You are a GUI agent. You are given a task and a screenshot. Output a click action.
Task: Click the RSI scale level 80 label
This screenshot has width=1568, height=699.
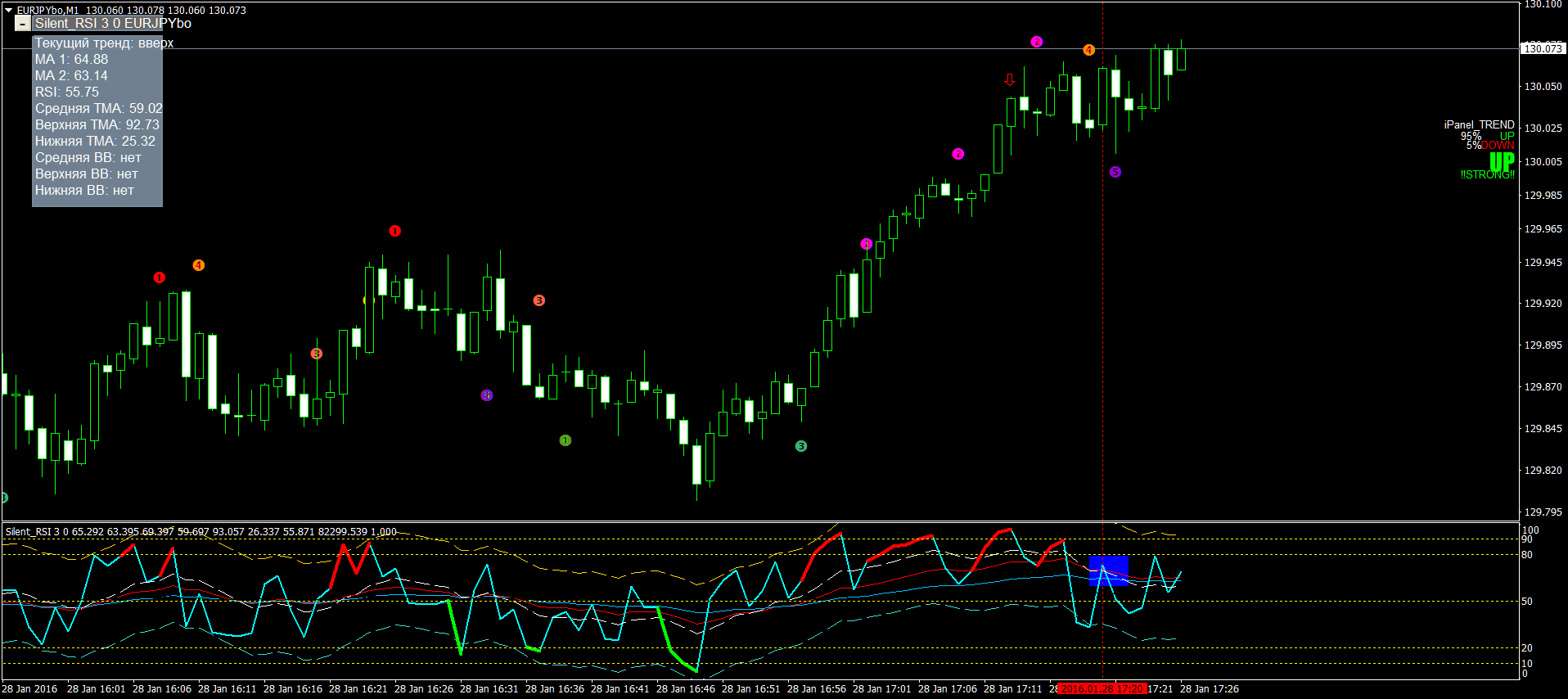point(1527,555)
